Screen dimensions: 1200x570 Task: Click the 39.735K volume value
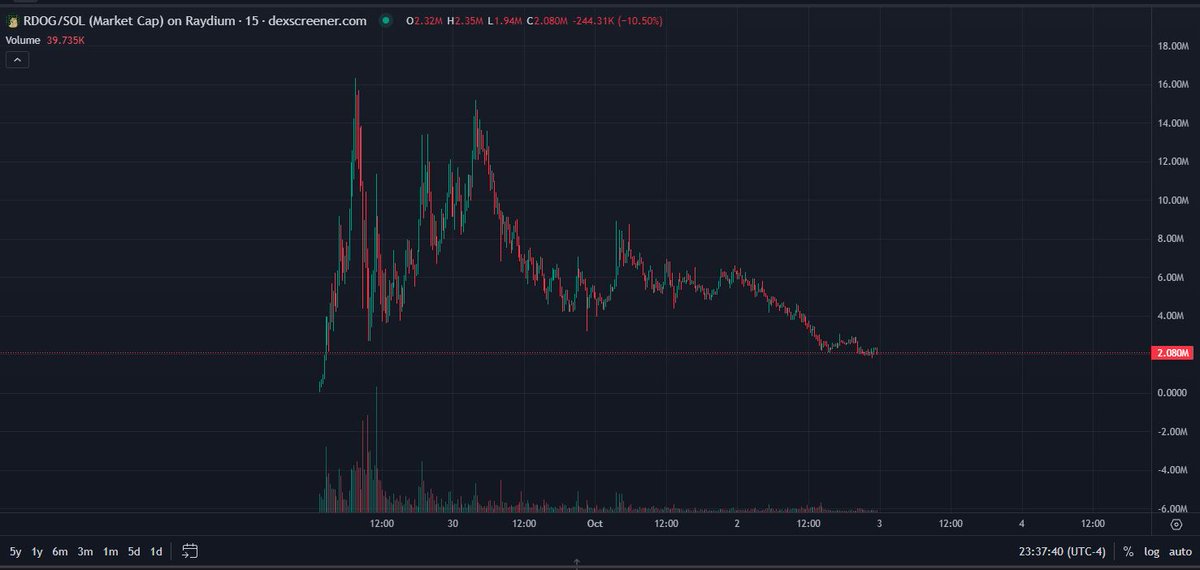pyautogui.click(x=67, y=41)
